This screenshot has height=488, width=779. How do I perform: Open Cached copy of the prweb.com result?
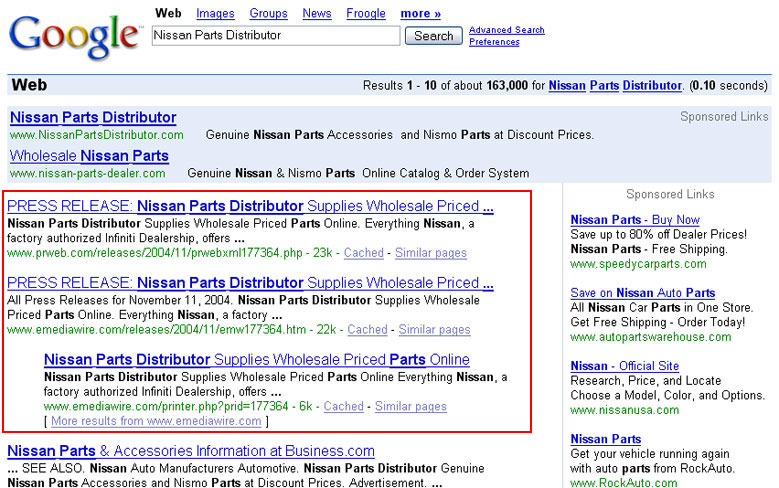click(x=364, y=253)
